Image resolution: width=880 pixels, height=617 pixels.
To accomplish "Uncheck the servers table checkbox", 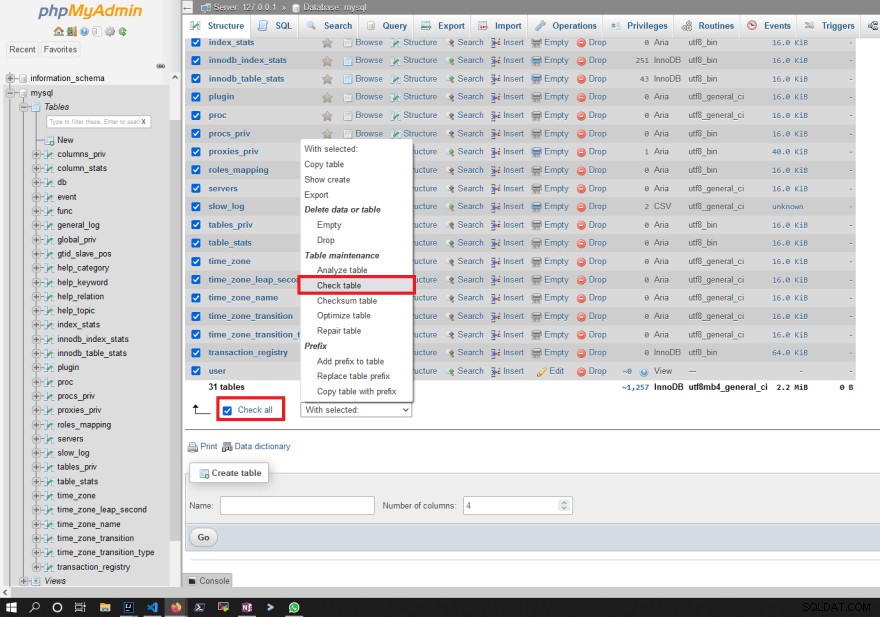I will [x=196, y=188].
